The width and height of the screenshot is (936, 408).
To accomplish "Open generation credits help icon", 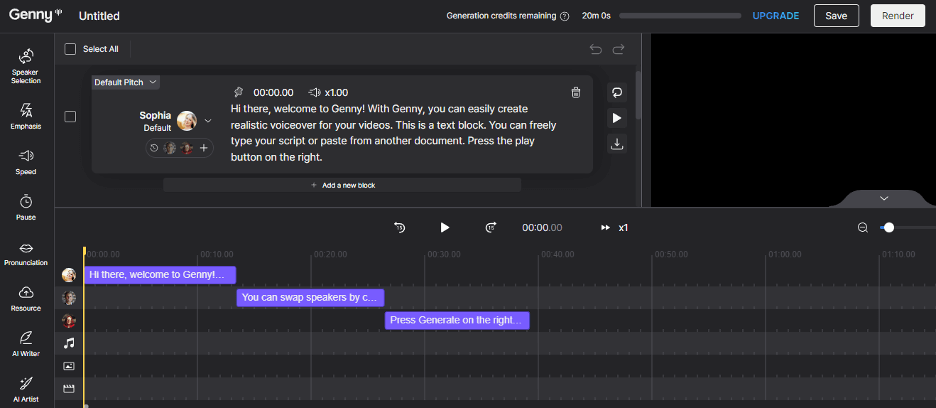I will pyautogui.click(x=565, y=16).
